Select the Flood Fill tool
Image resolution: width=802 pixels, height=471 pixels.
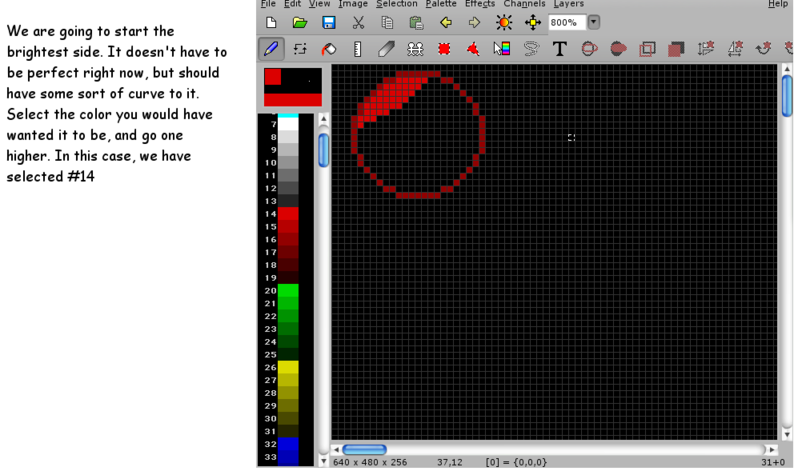(328, 48)
